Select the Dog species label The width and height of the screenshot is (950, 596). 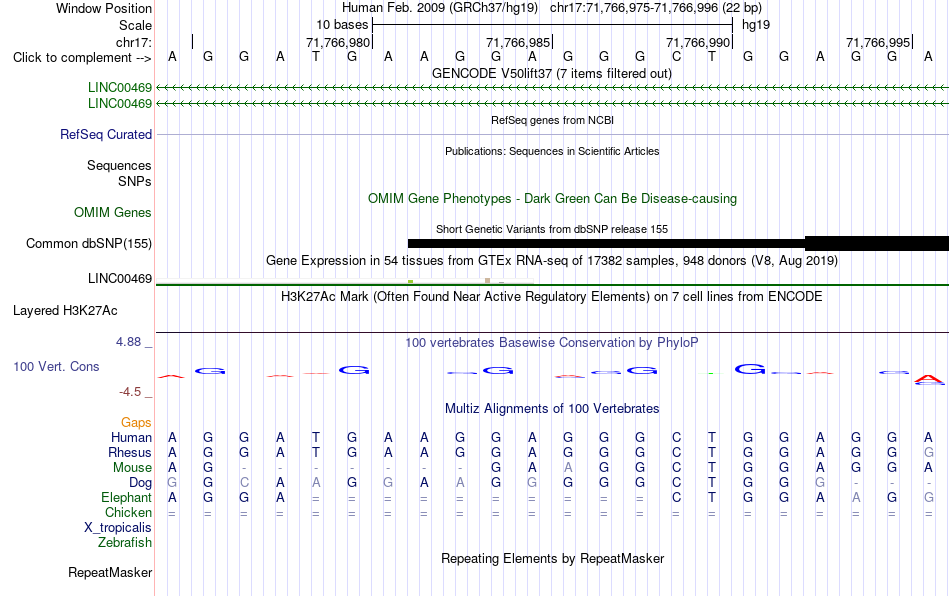click(x=140, y=483)
